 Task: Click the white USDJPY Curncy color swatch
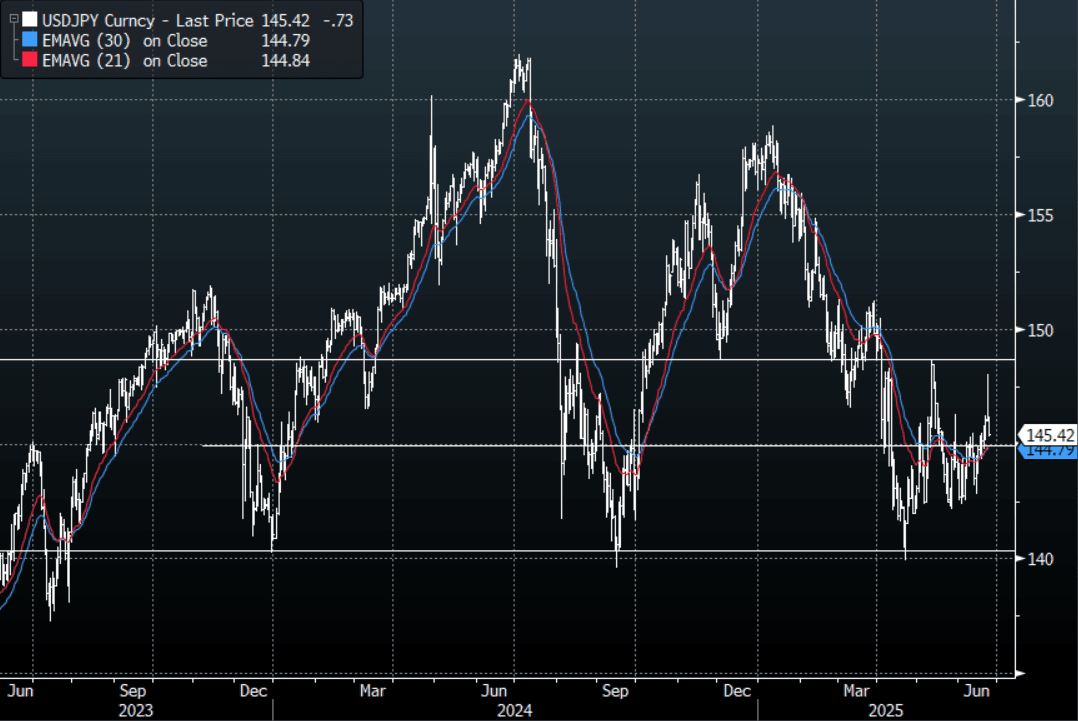[29, 20]
